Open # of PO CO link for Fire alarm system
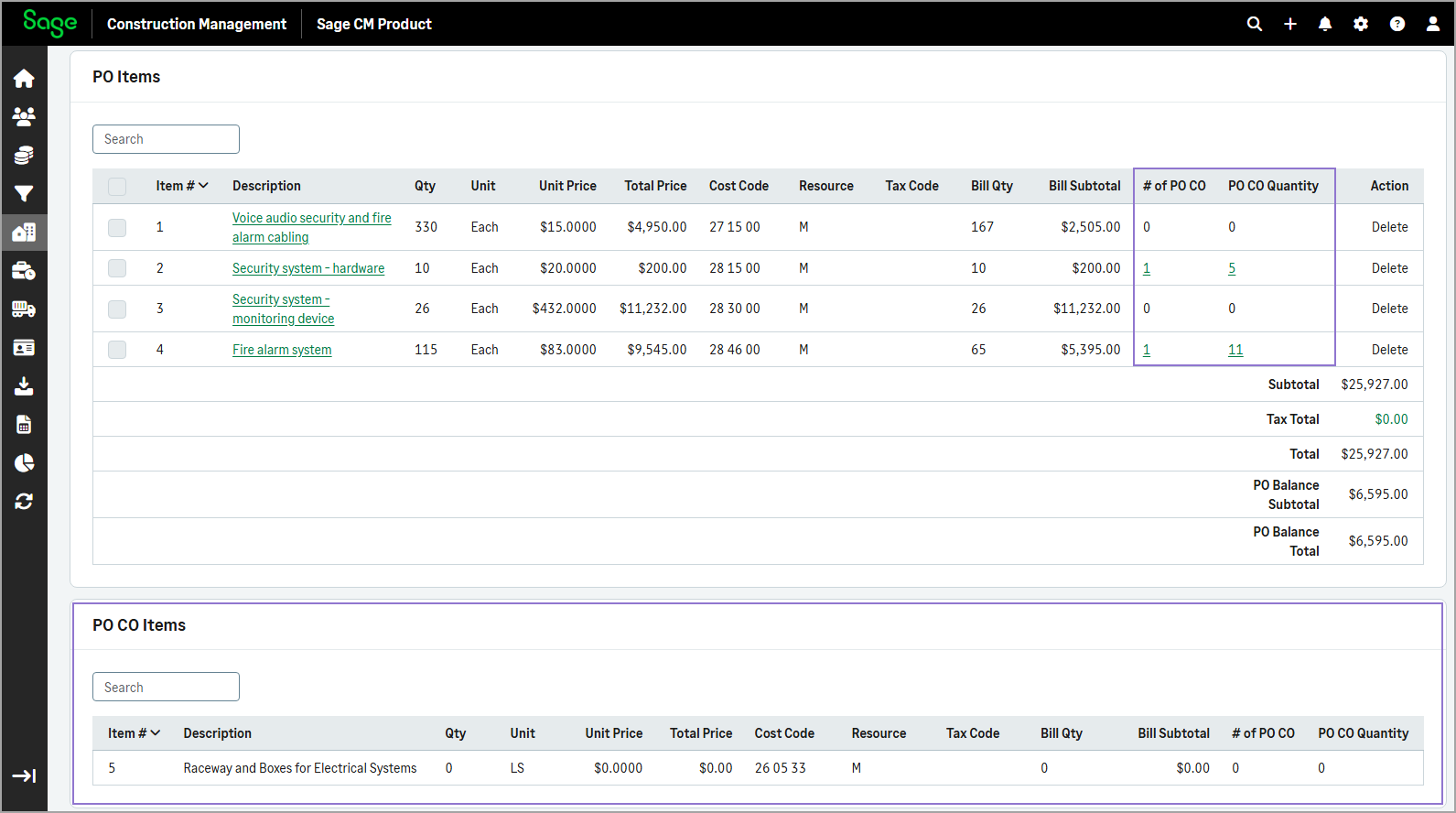The width and height of the screenshot is (1456, 813). pos(1147,350)
